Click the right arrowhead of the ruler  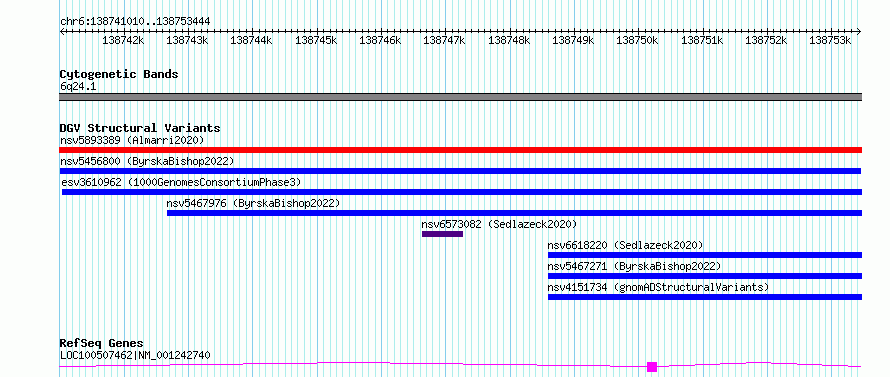(x=859, y=31)
